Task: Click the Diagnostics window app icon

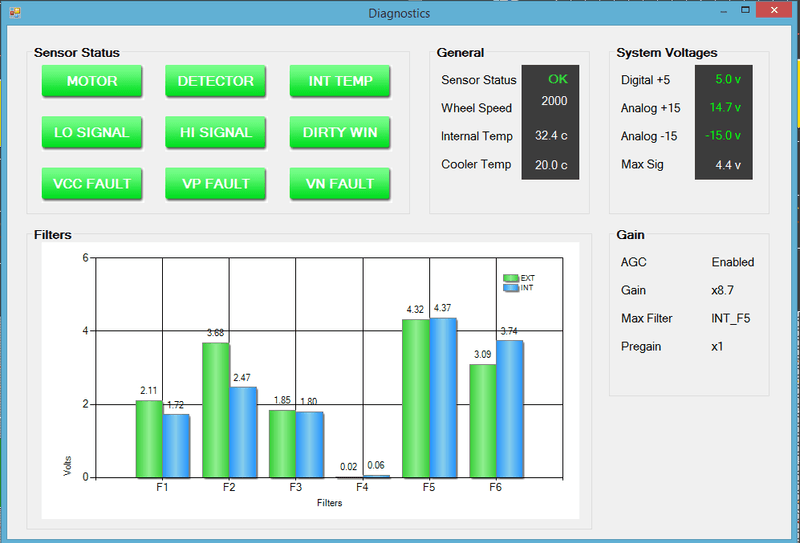Action: point(15,12)
